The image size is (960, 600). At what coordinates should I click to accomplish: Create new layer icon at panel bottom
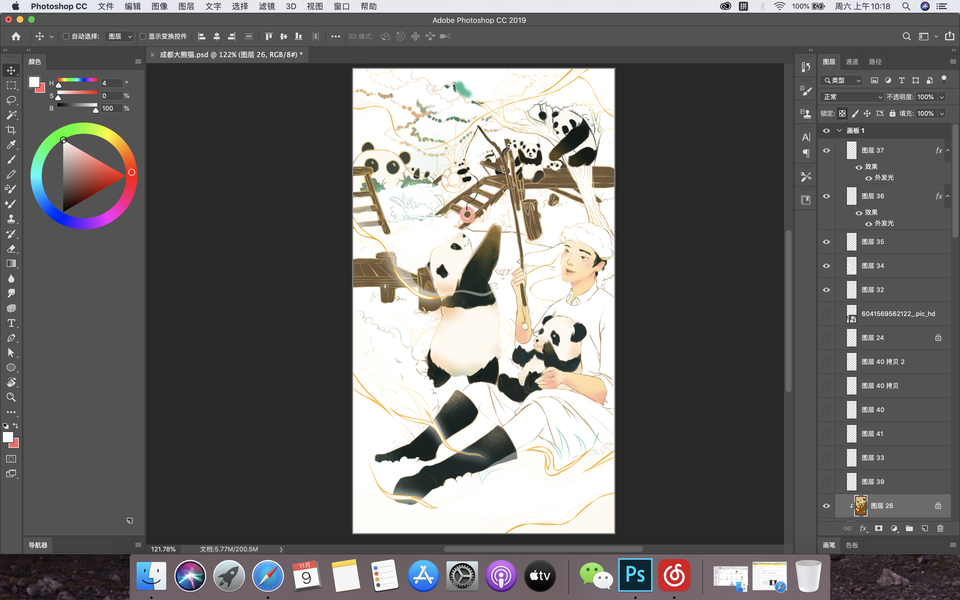(x=924, y=528)
